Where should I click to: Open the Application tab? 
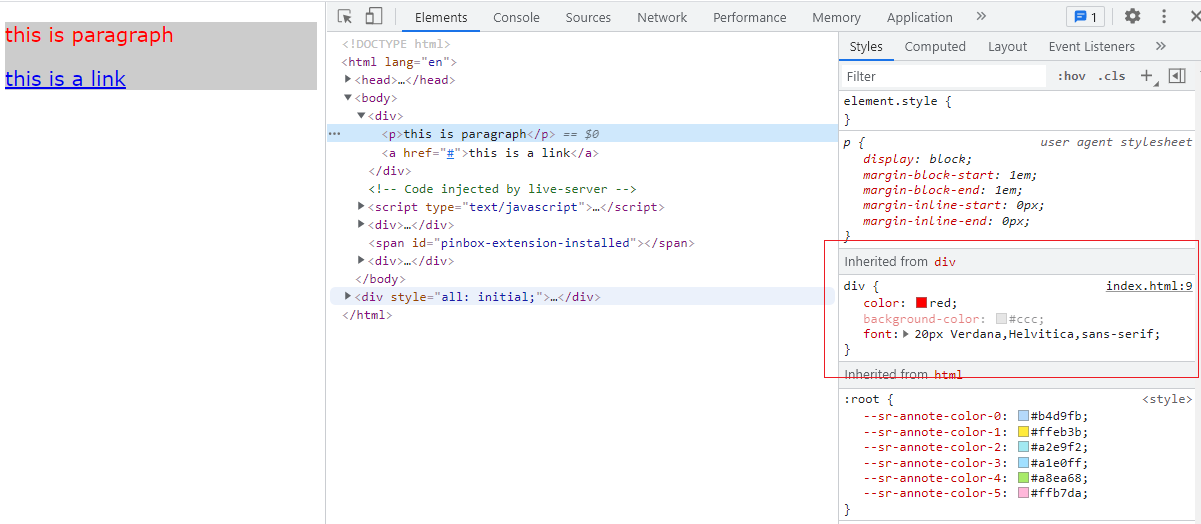click(x=919, y=17)
